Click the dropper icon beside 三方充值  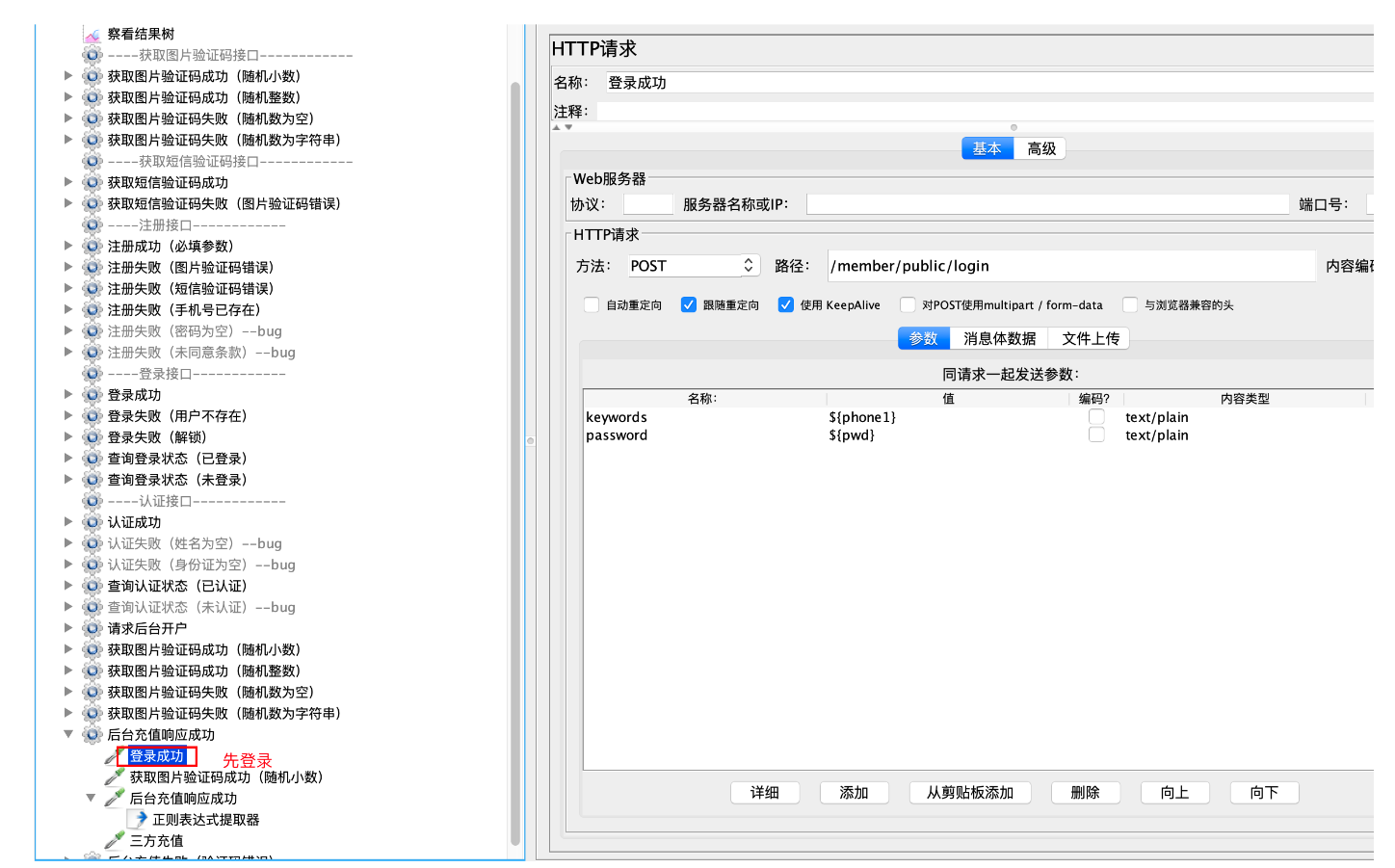pyautogui.click(x=115, y=840)
